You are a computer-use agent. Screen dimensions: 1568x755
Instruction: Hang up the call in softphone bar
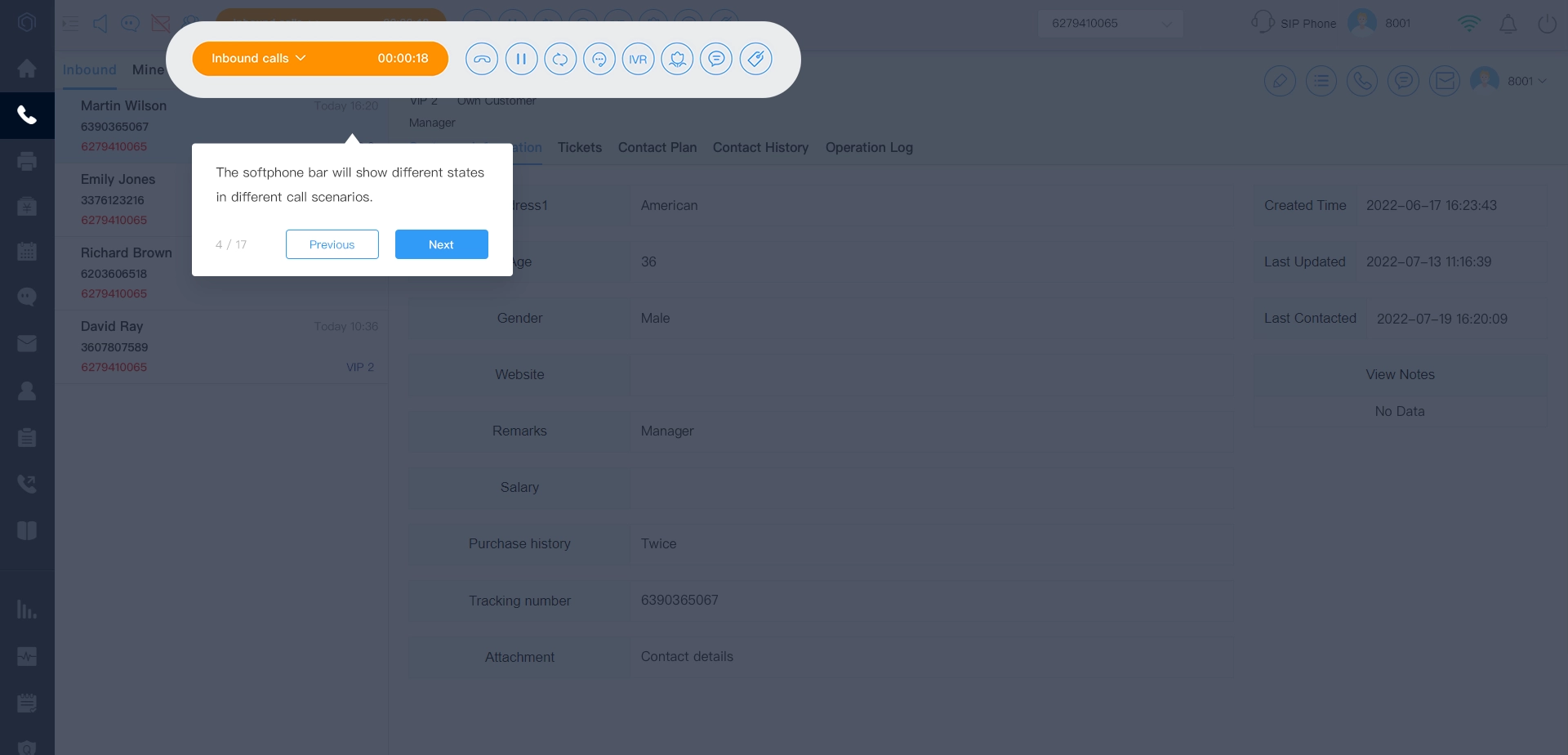tap(482, 59)
